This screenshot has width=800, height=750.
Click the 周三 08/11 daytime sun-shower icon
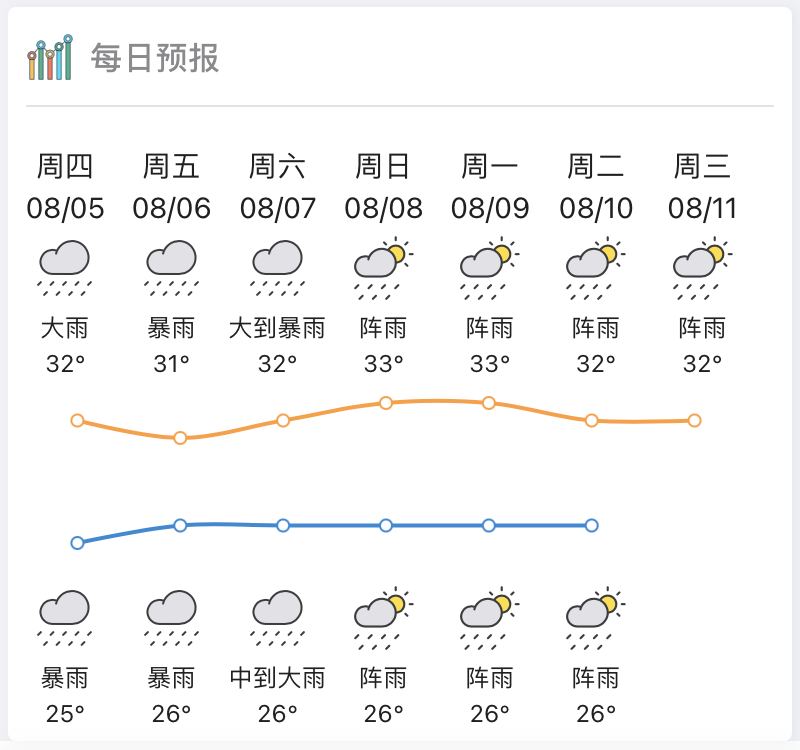[702, 267]
